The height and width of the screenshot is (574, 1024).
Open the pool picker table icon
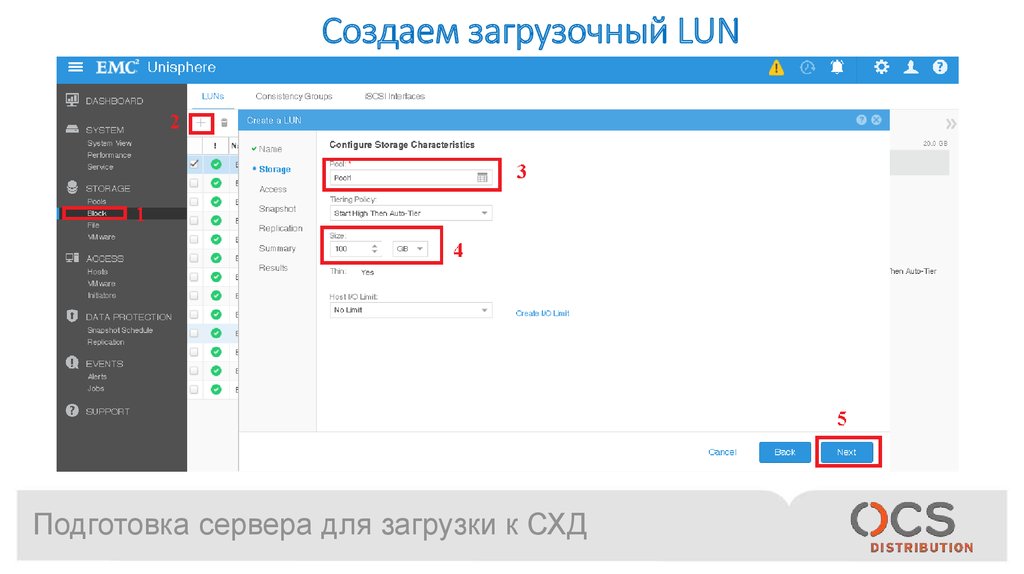pyautogui.click(x=482, y=178)
